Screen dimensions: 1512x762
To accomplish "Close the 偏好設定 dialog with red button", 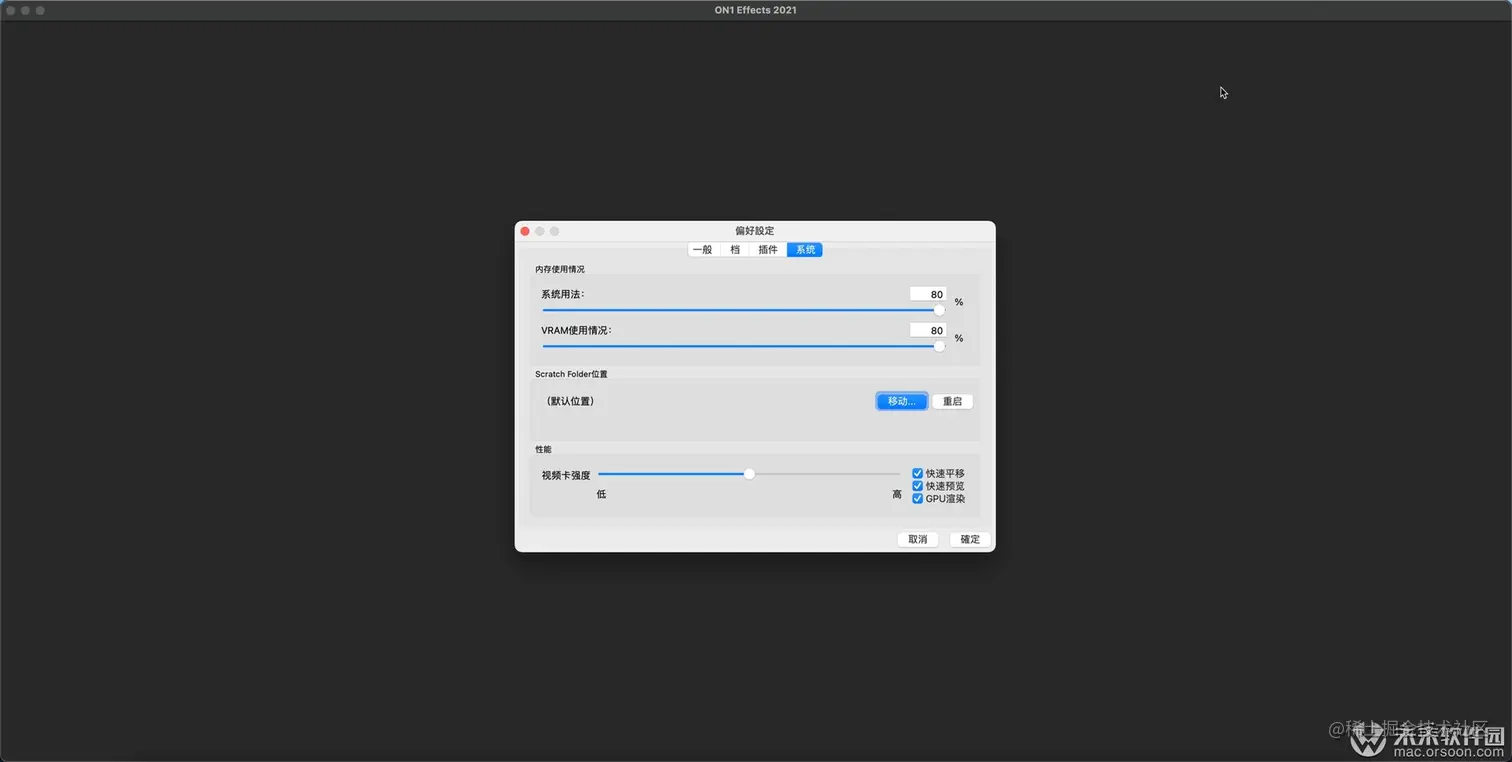I will 525,231.
